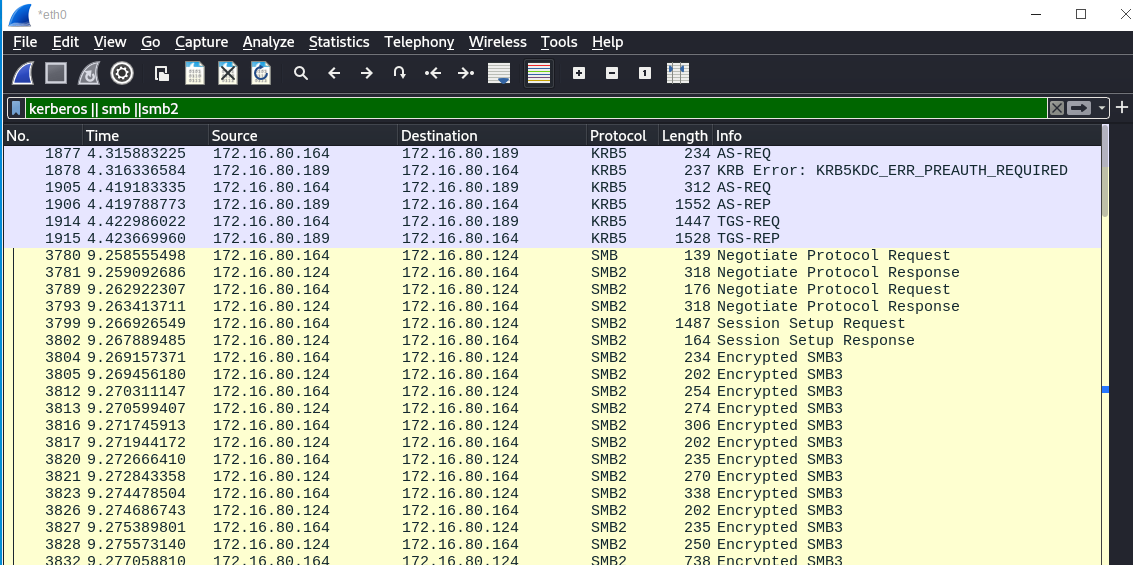Sort packets by the Protocol column
The image size is (1133, 565).
point(617,135)
